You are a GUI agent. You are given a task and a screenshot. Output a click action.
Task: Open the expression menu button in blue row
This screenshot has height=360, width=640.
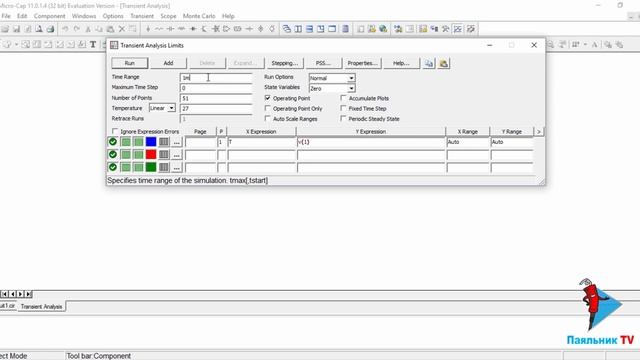176,142
